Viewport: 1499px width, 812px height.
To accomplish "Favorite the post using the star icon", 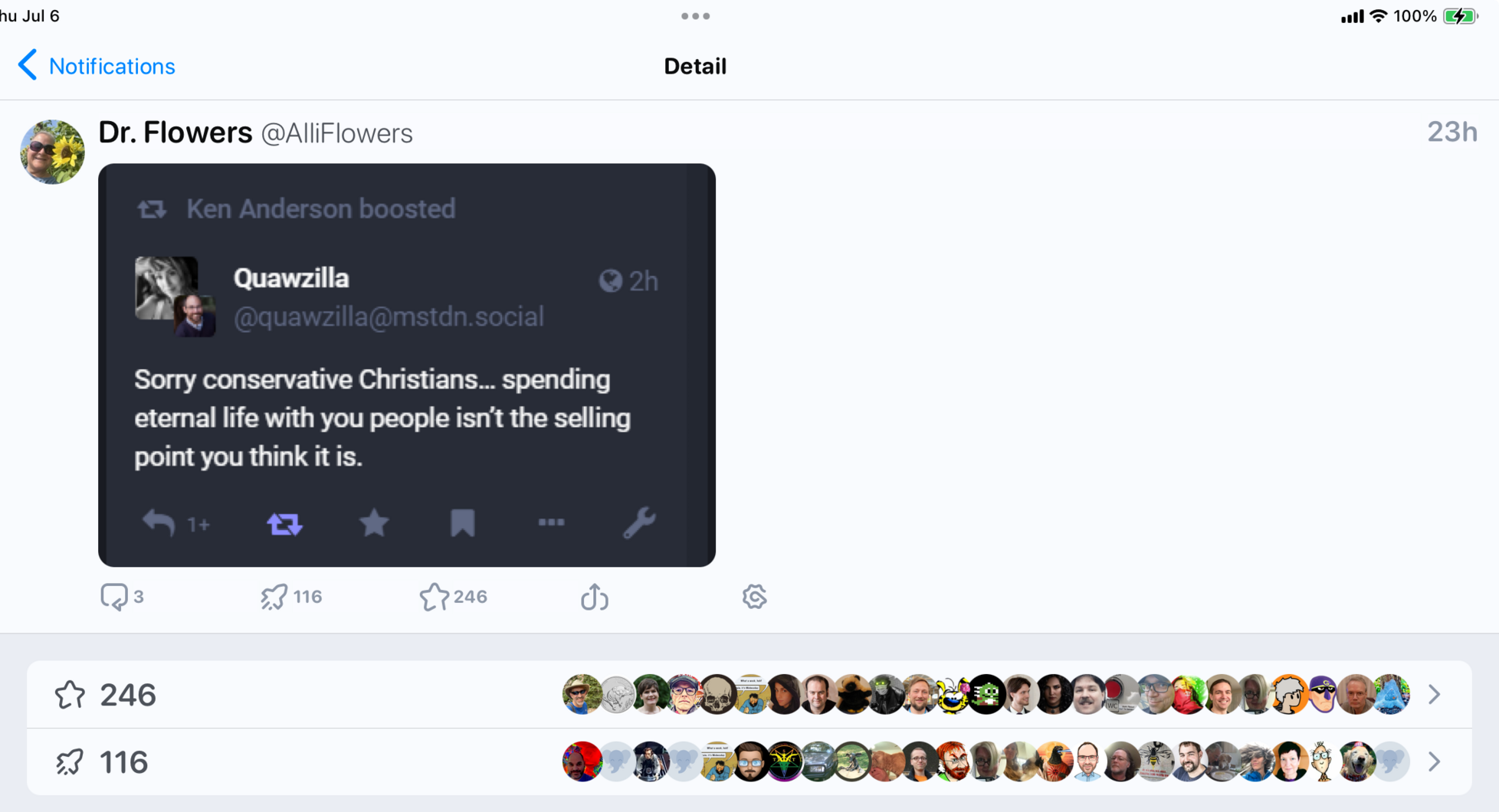I will tap(434, 597).
